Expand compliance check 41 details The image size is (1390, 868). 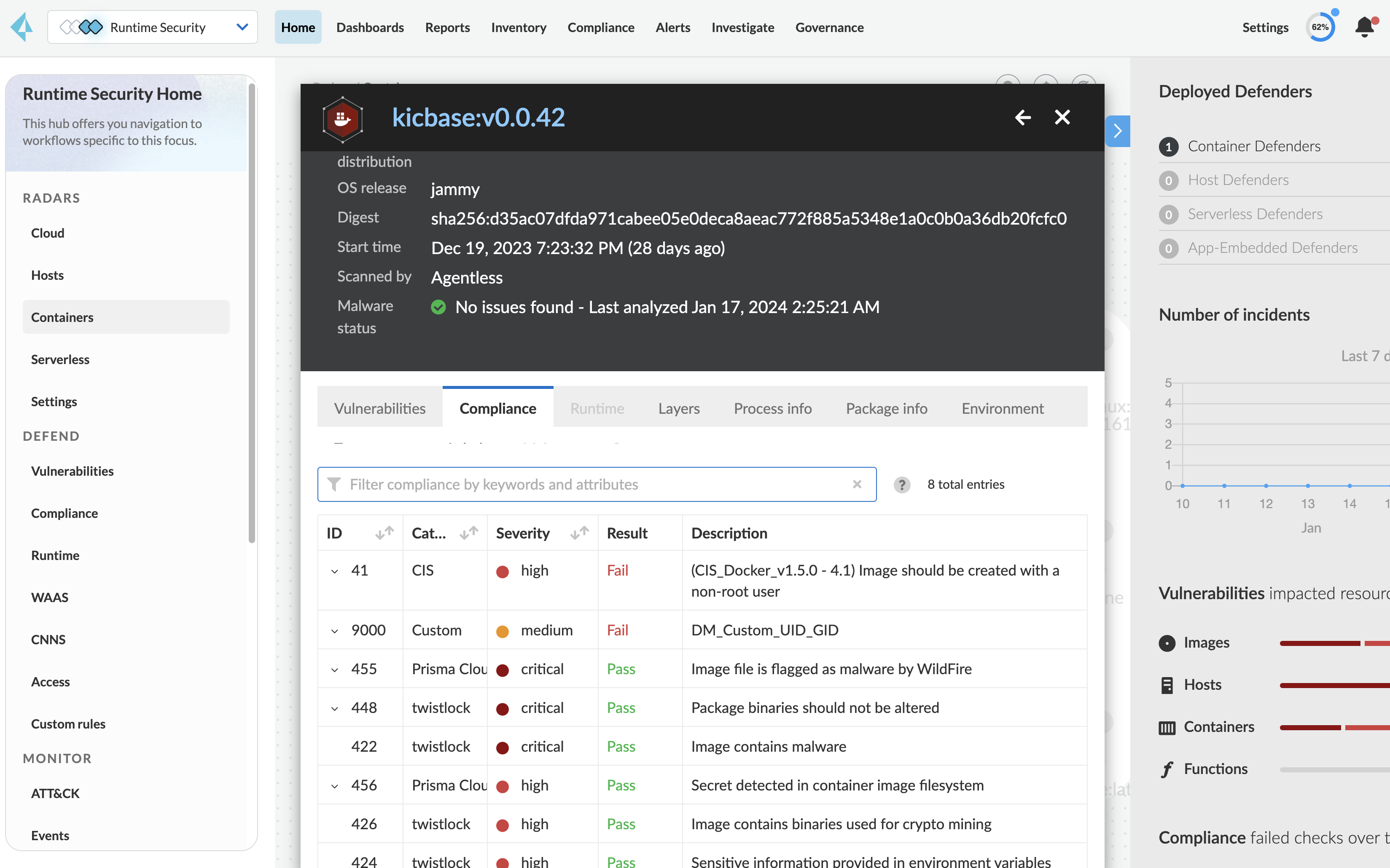[335, 571]
